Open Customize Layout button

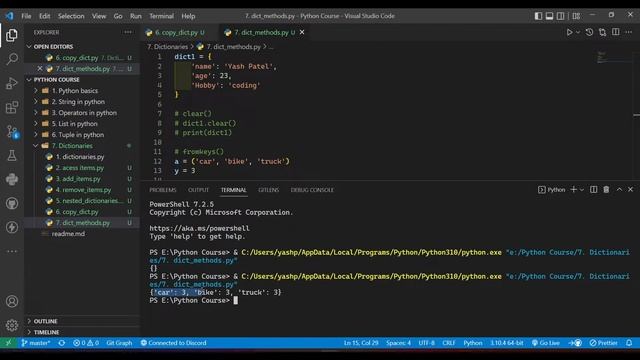click(576, 16)
